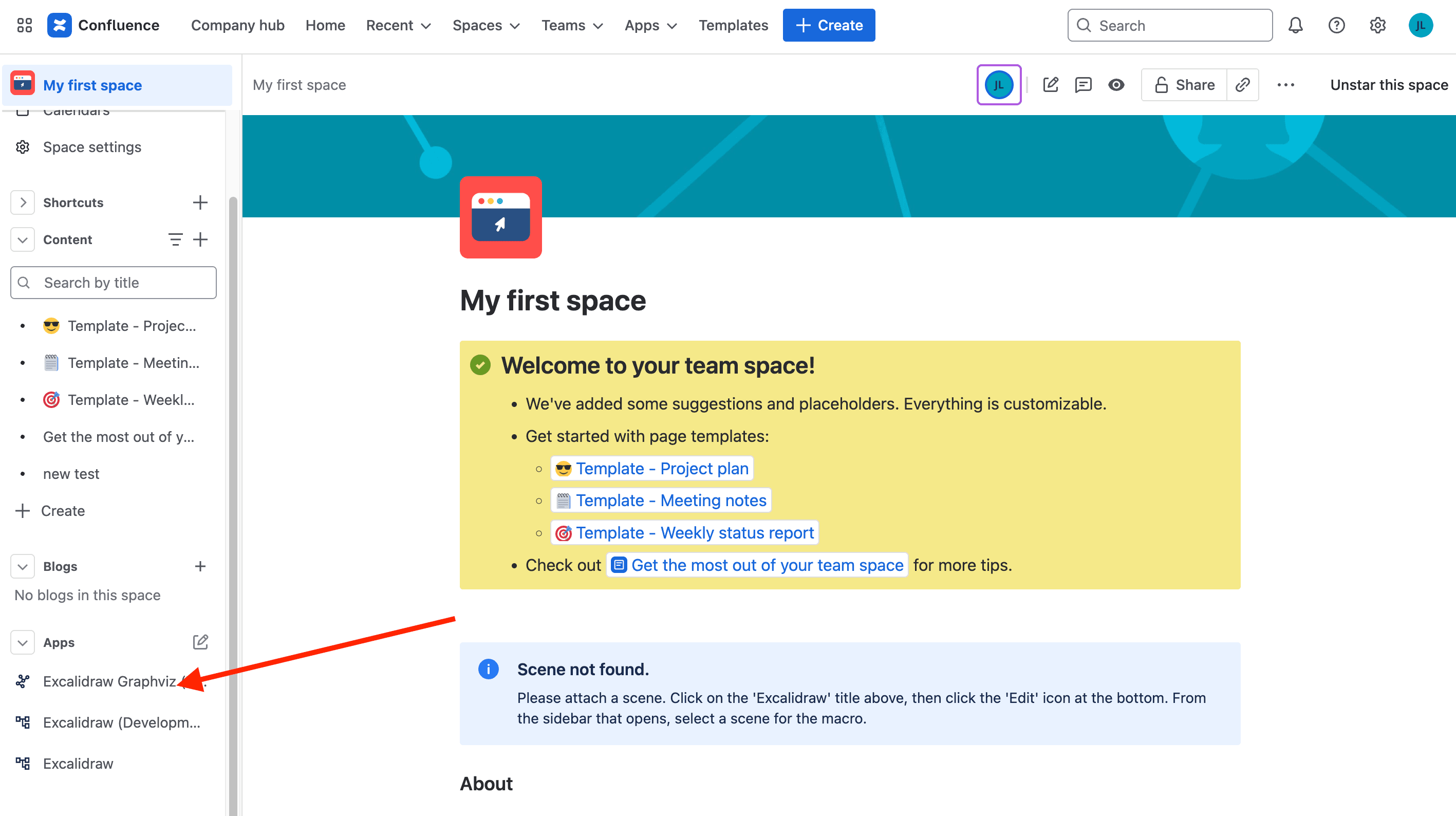1456x816 pixels.
Task: Open the settings gear in top bar
Action: point(1377,26)
